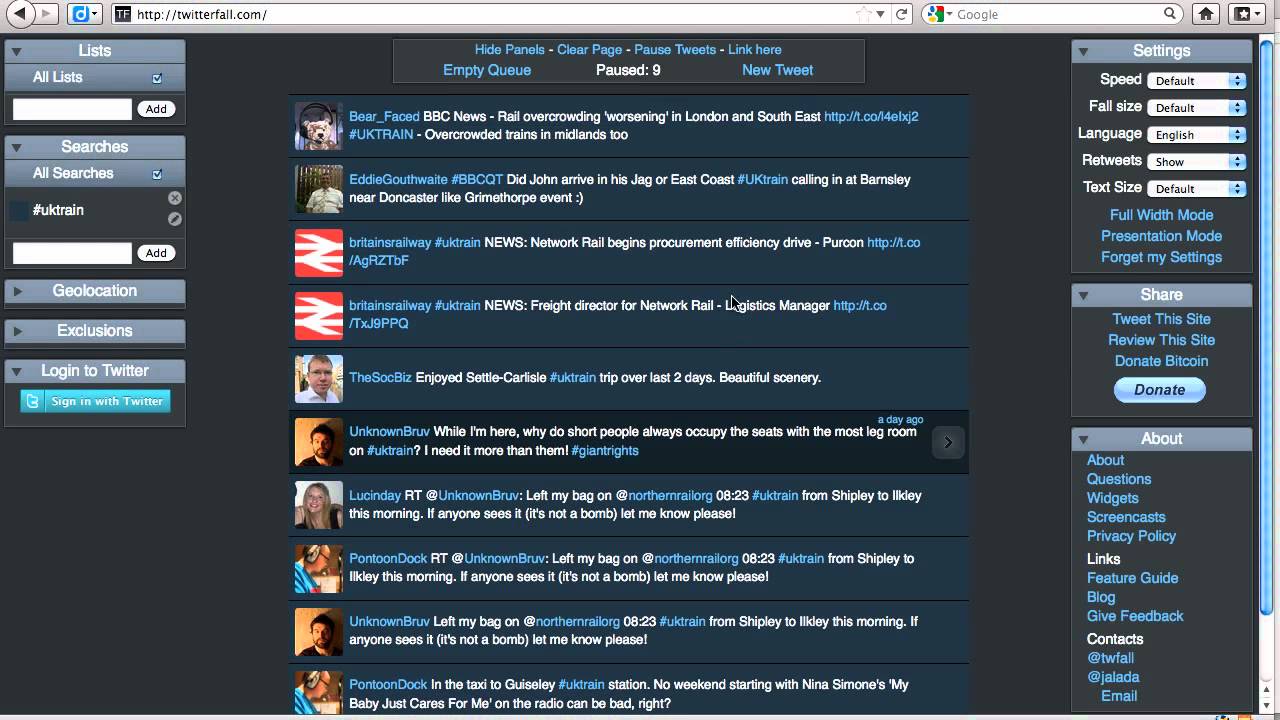Open the browser home page icon

(x=1206, y=14)
